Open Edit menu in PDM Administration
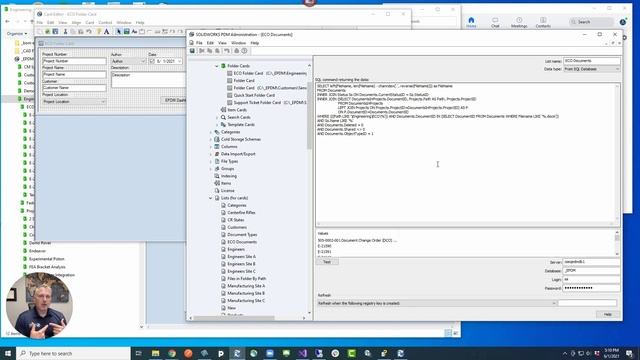The image size is (640, 360). tap(210, 43)
